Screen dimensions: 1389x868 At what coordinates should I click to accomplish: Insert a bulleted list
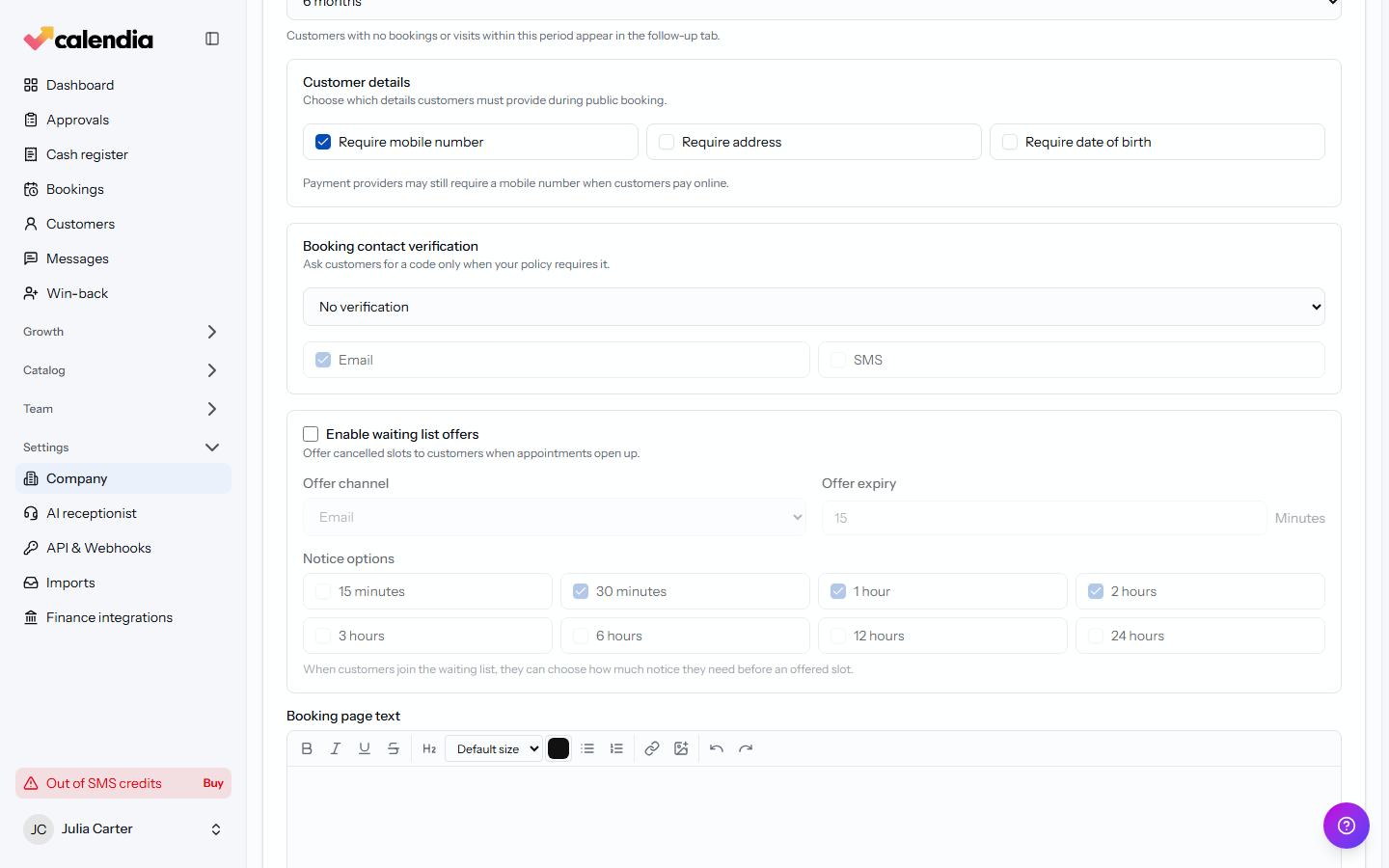tap(587, 748)
